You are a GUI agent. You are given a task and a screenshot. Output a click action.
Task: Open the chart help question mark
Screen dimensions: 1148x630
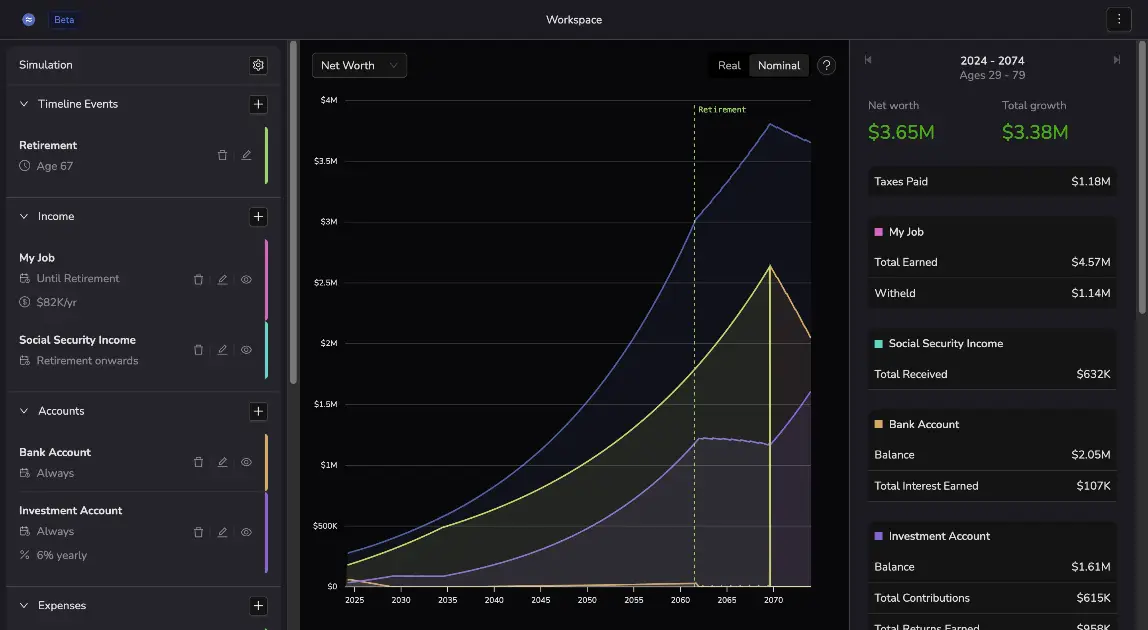pos(826,65)
